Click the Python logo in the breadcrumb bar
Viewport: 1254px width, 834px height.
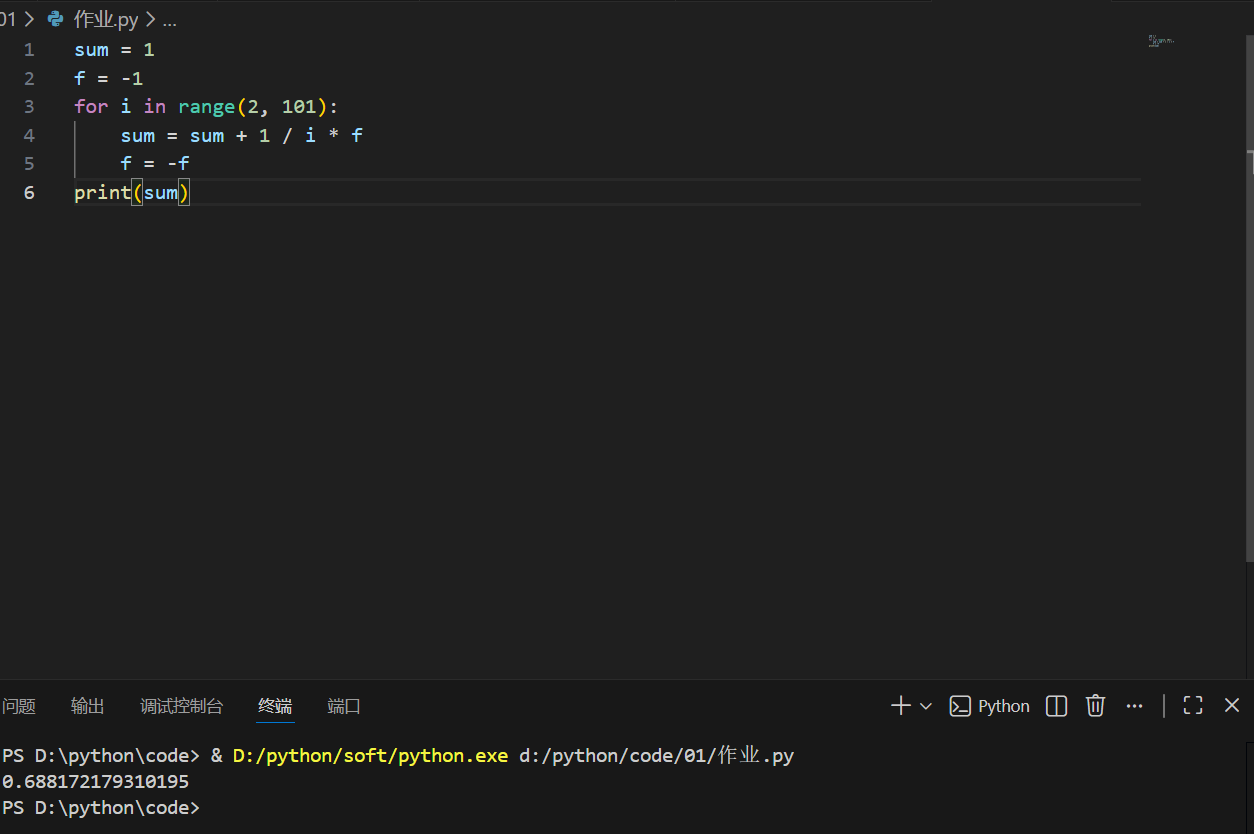click(55, 18)
